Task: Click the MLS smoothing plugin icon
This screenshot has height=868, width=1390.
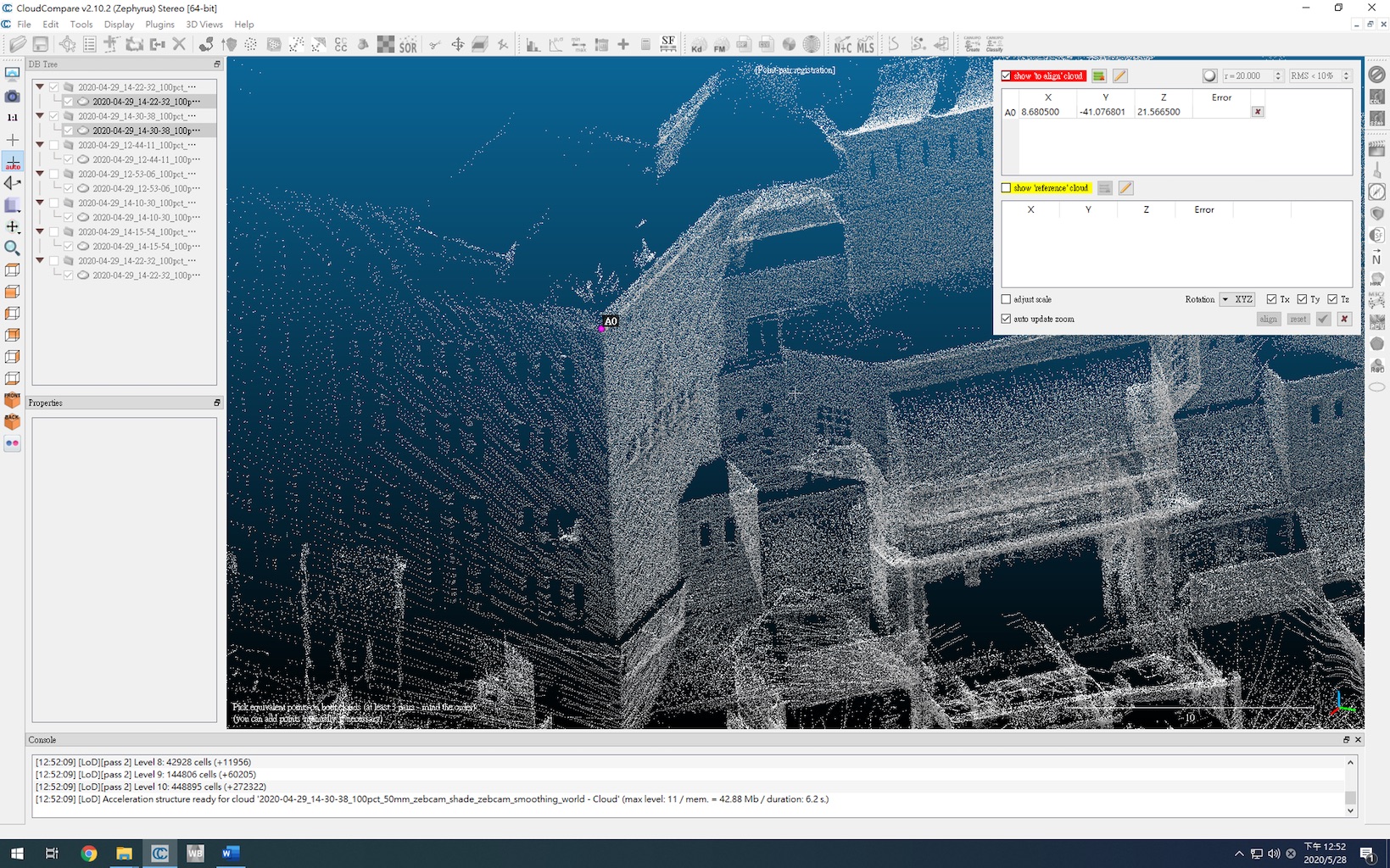Action: (865, 45)
